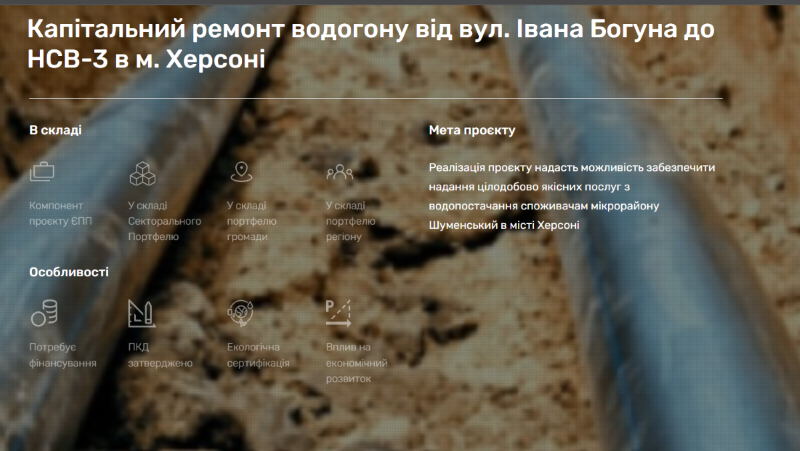Click the 'Потребує фінансування' label

63,355
